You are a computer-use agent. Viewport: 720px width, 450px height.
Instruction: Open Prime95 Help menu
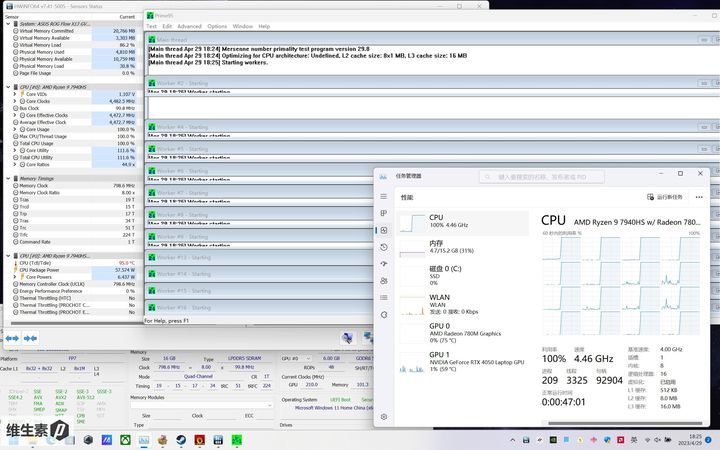tap(264, 26)
